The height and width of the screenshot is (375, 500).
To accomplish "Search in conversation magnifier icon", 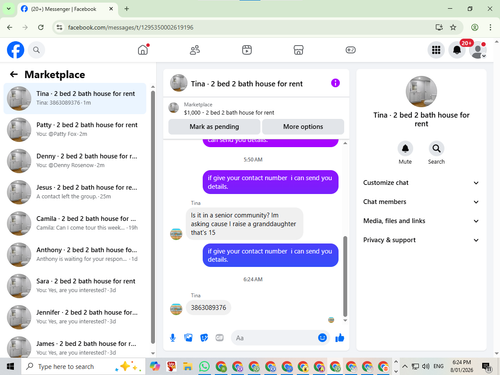I will (436, 148).
